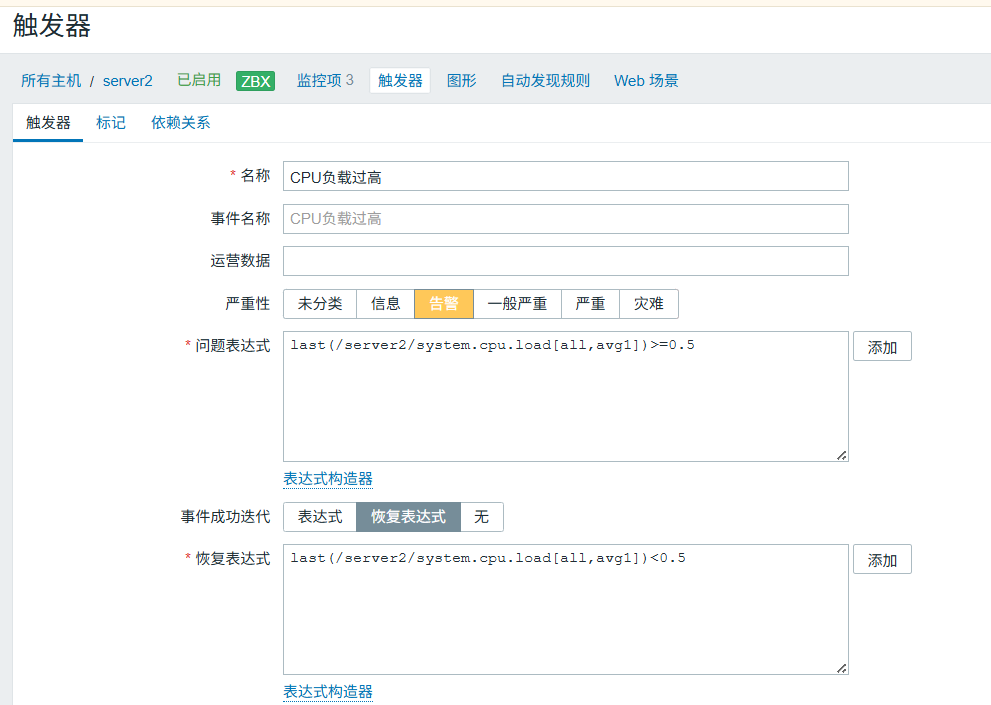The width and height of the screenshot is (991, 705).
Task: Set severity to 灾难
Action: tap(649, 304)
